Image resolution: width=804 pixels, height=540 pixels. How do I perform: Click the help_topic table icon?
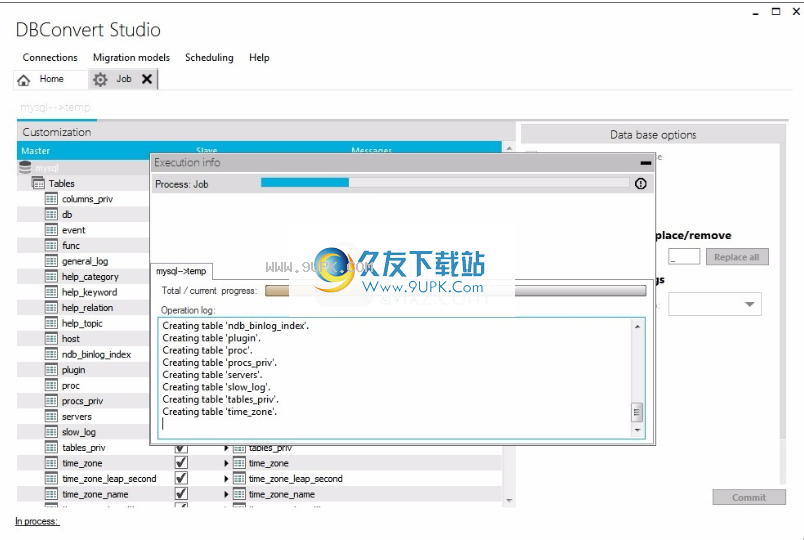coord(51,323)
